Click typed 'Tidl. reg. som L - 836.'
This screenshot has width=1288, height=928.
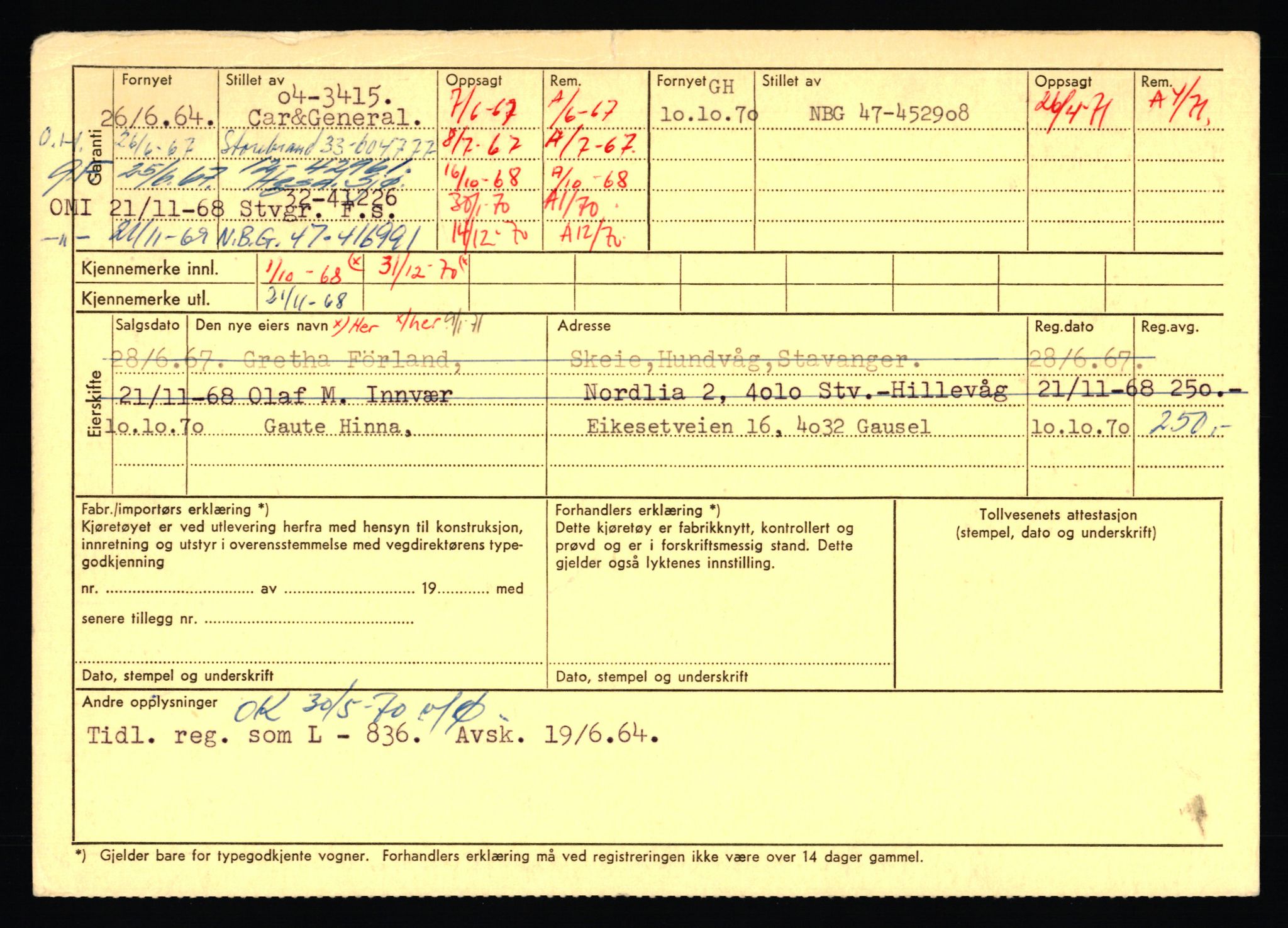[253, 735]
